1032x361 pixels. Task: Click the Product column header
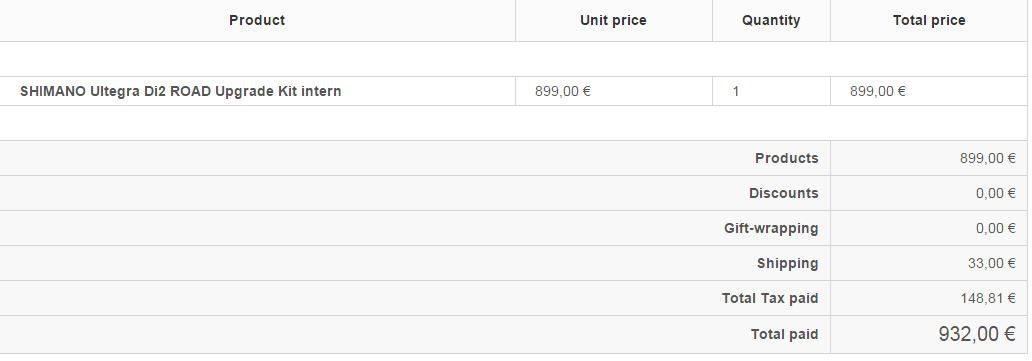(x=257, y=20)
